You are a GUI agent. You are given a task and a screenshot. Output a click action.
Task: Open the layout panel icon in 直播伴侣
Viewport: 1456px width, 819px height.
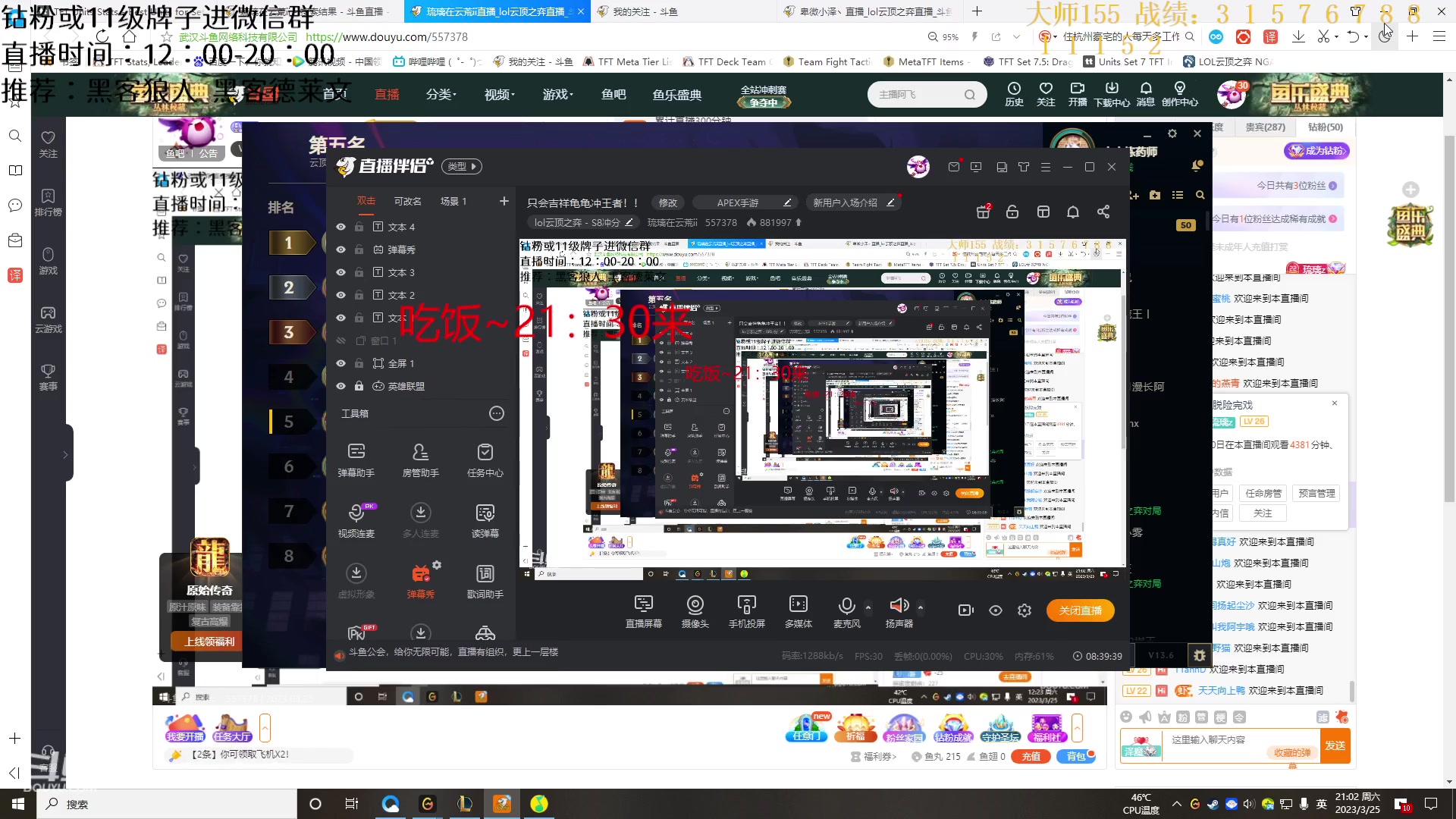pos(1043,212)
